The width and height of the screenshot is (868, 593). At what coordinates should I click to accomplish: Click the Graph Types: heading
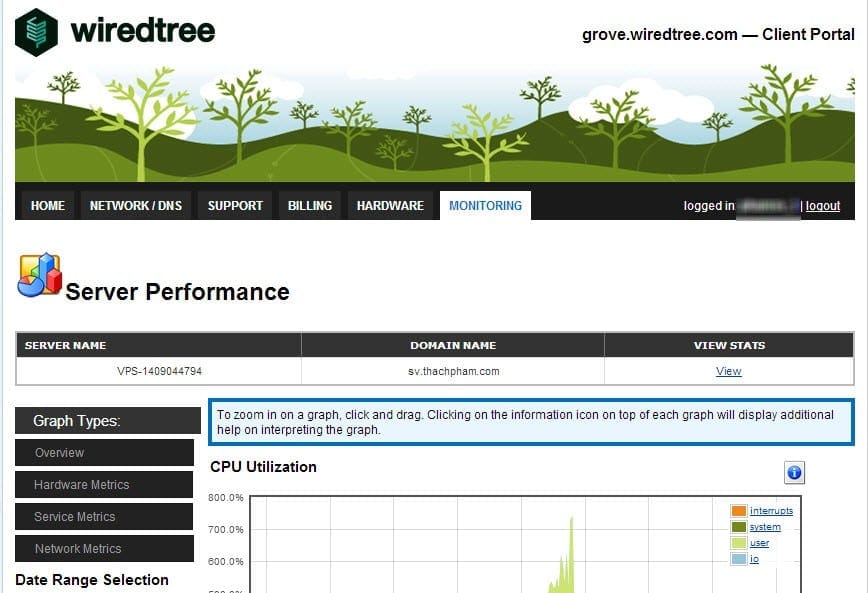coord(108,421)
